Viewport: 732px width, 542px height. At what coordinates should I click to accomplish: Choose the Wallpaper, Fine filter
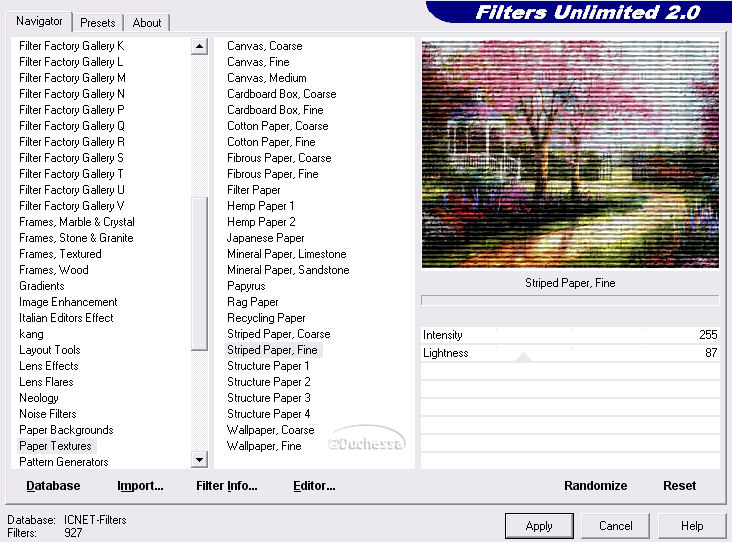(264, 446)
